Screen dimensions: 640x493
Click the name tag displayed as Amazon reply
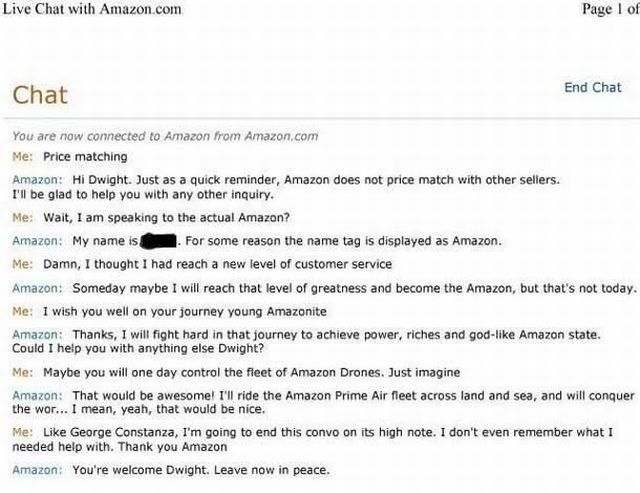(340, 241)
